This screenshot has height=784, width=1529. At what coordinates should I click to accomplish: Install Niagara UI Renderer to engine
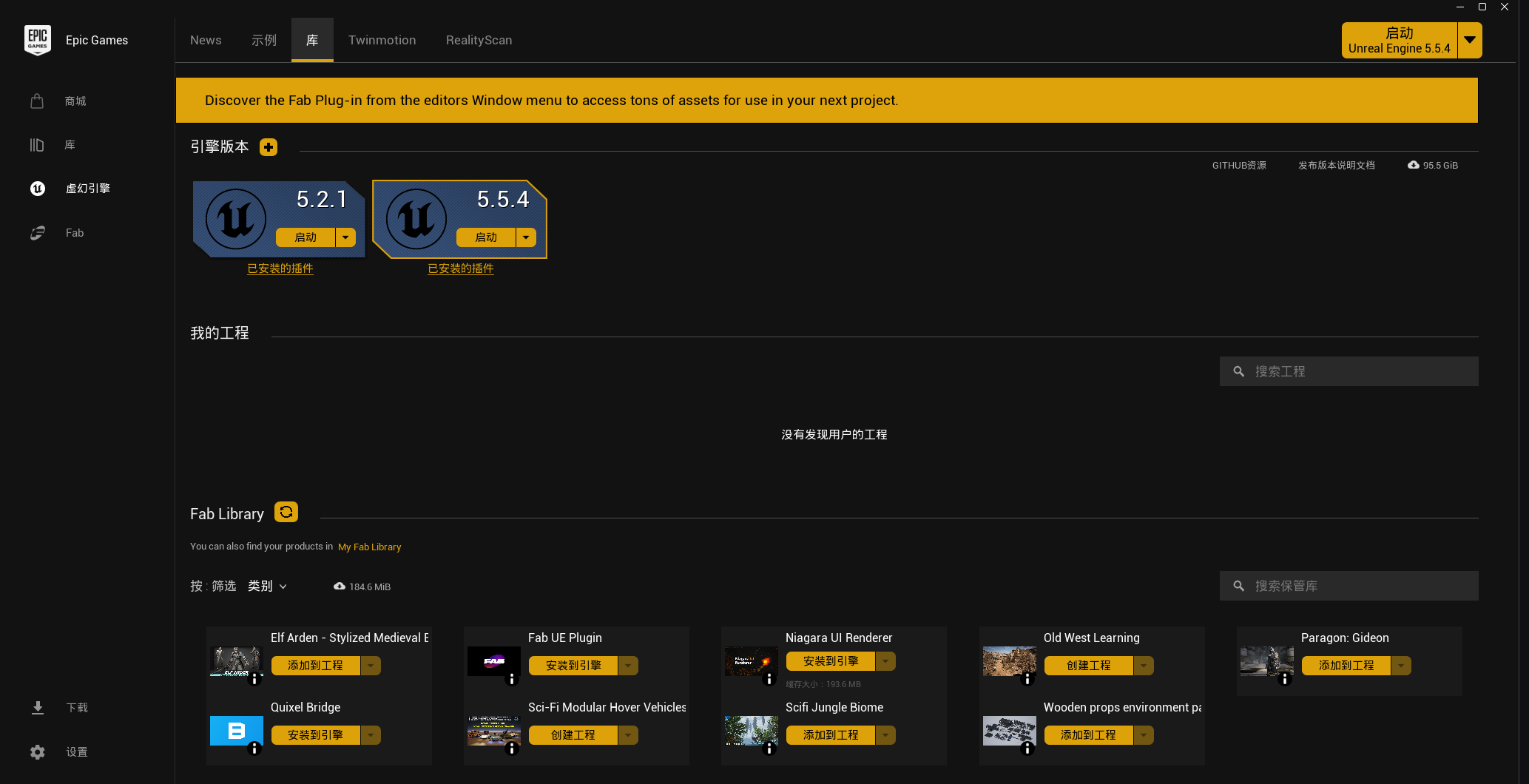pos(831,661)
